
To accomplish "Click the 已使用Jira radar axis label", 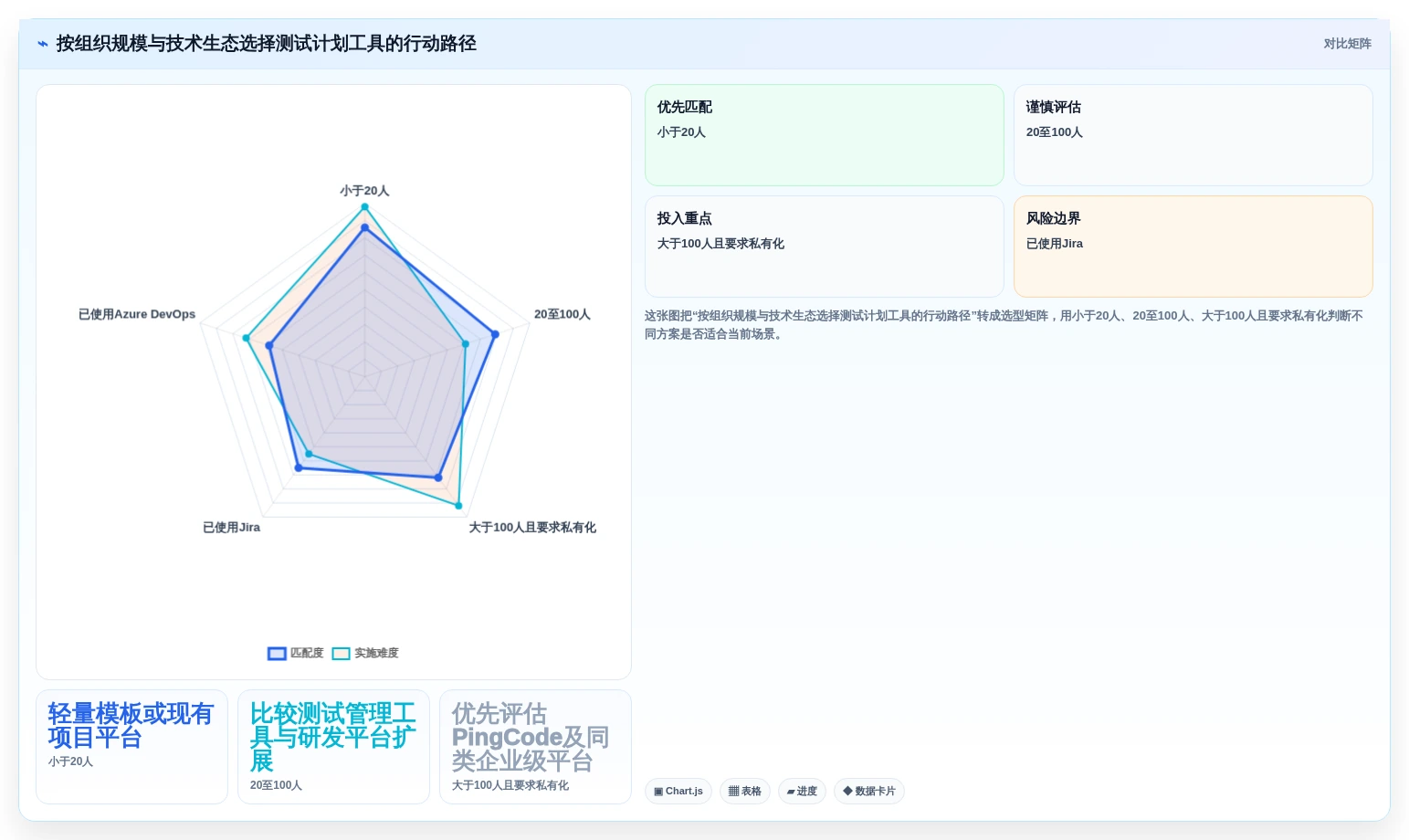I will click(x=231, y=528).
